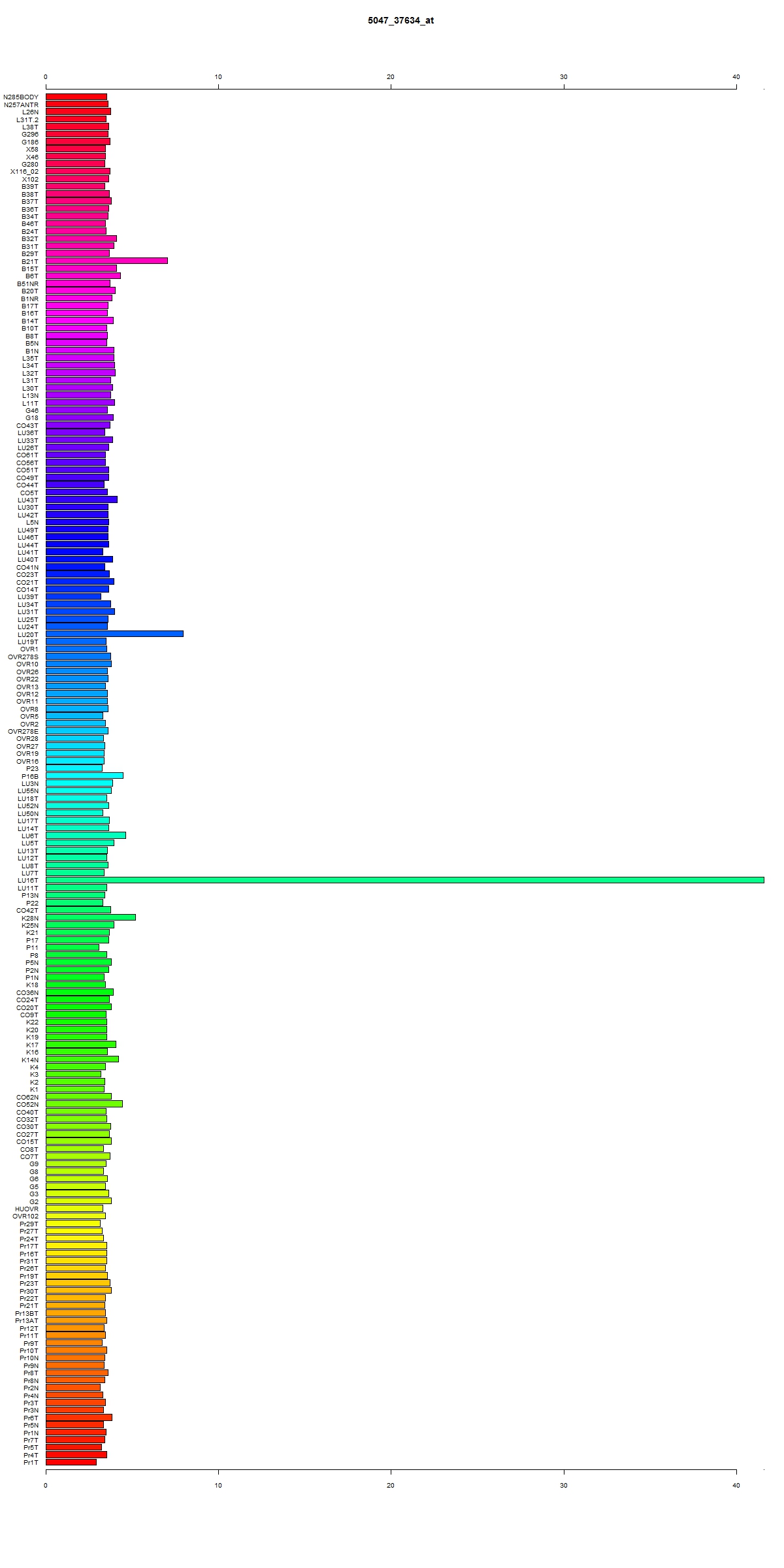
Task: Click the Pr29T sample label
Action: [x=29, y=1224]
